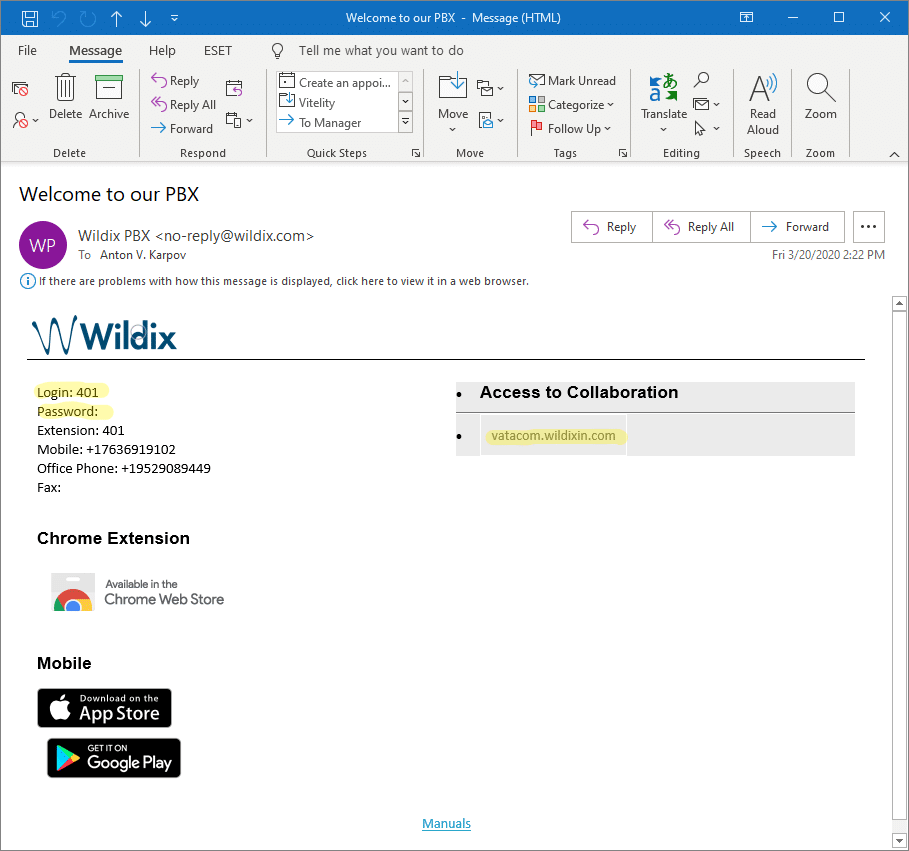Click the Ignore conversation icon
The height and width of the screenshot is (851, 909).
(20, 89)
